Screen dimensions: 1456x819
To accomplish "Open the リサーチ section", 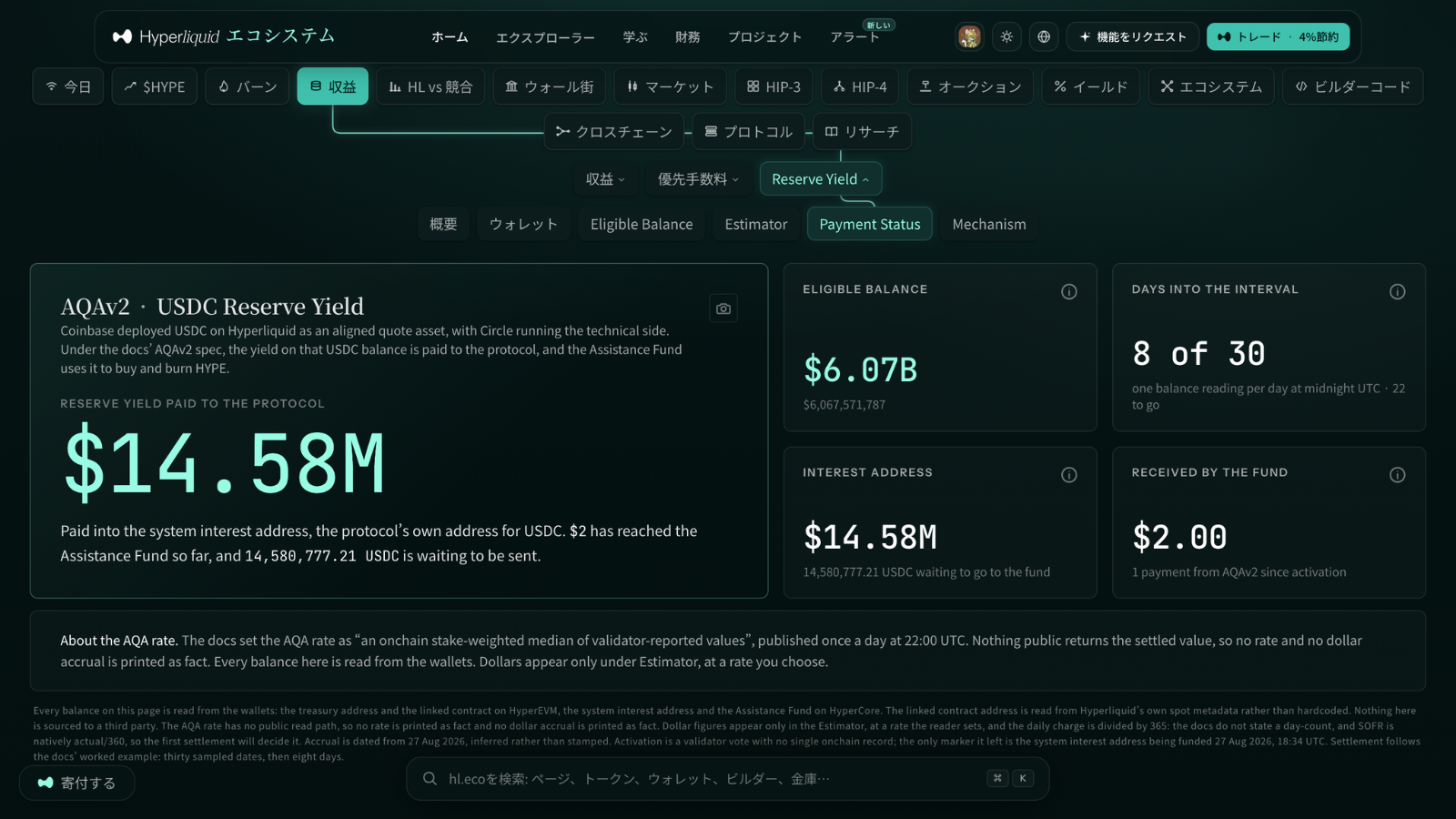I will tap(863, 132).
